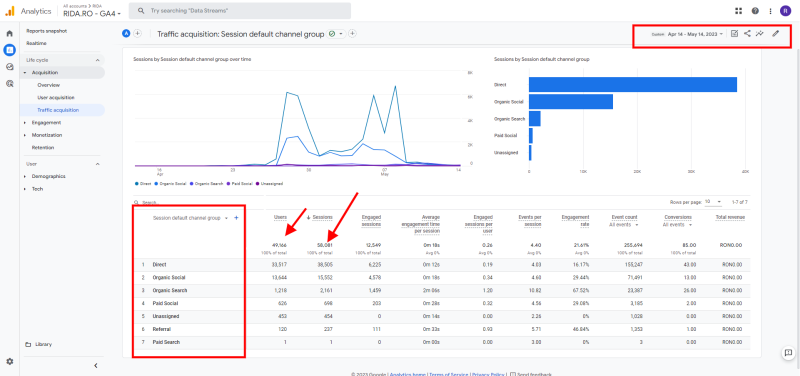Collapse the Life cycle section
This screenshot has width=800, height=376.
pos(97,60)
